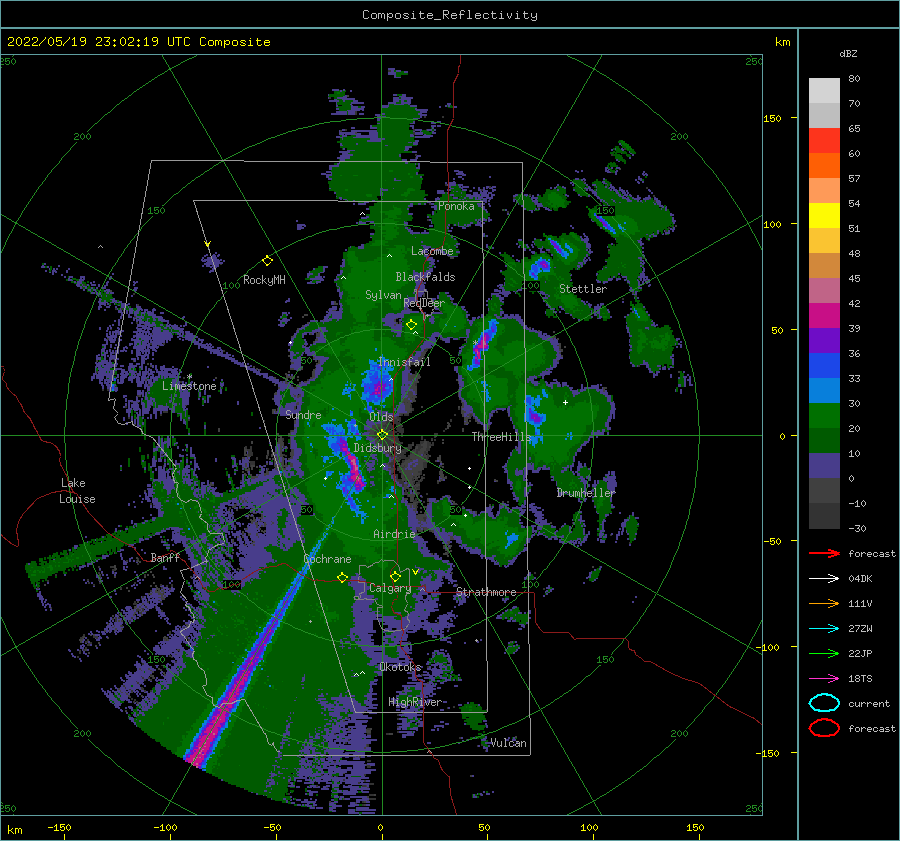Click the magenta 18TS arrow icon
Screen dimensions: 900x841
824,679
